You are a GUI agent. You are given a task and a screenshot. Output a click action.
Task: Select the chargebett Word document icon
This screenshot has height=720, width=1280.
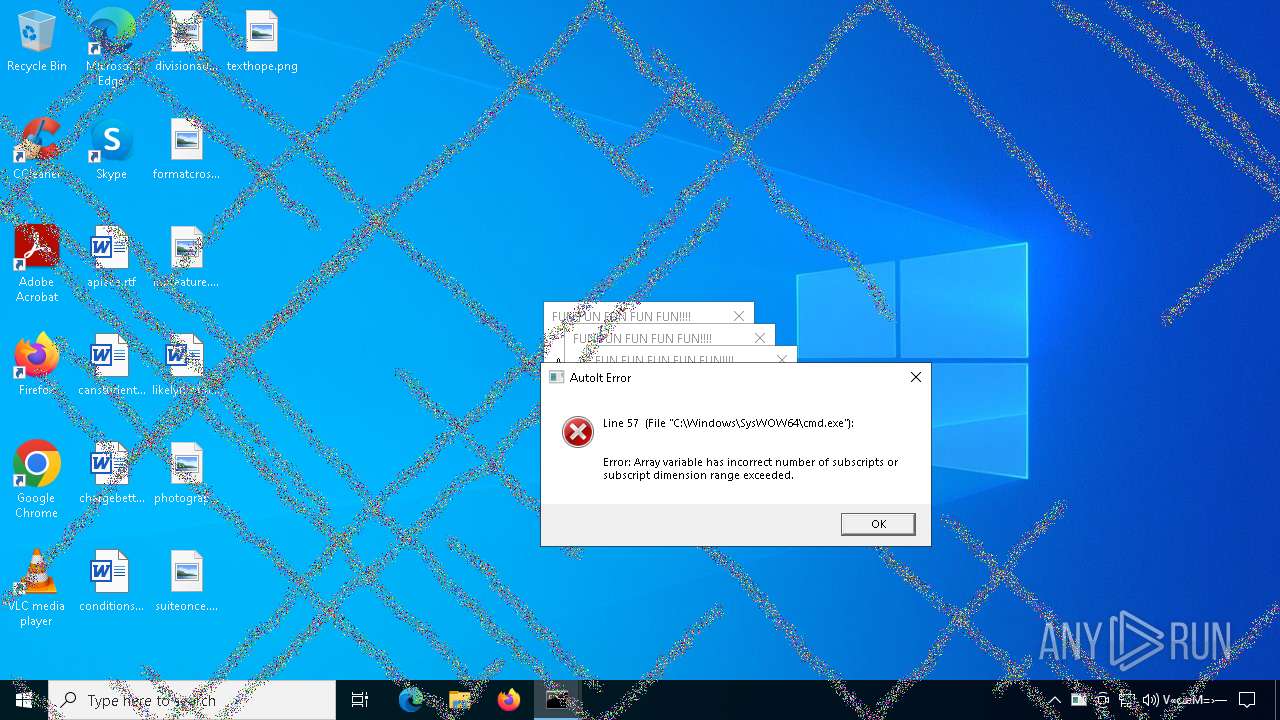111,474
